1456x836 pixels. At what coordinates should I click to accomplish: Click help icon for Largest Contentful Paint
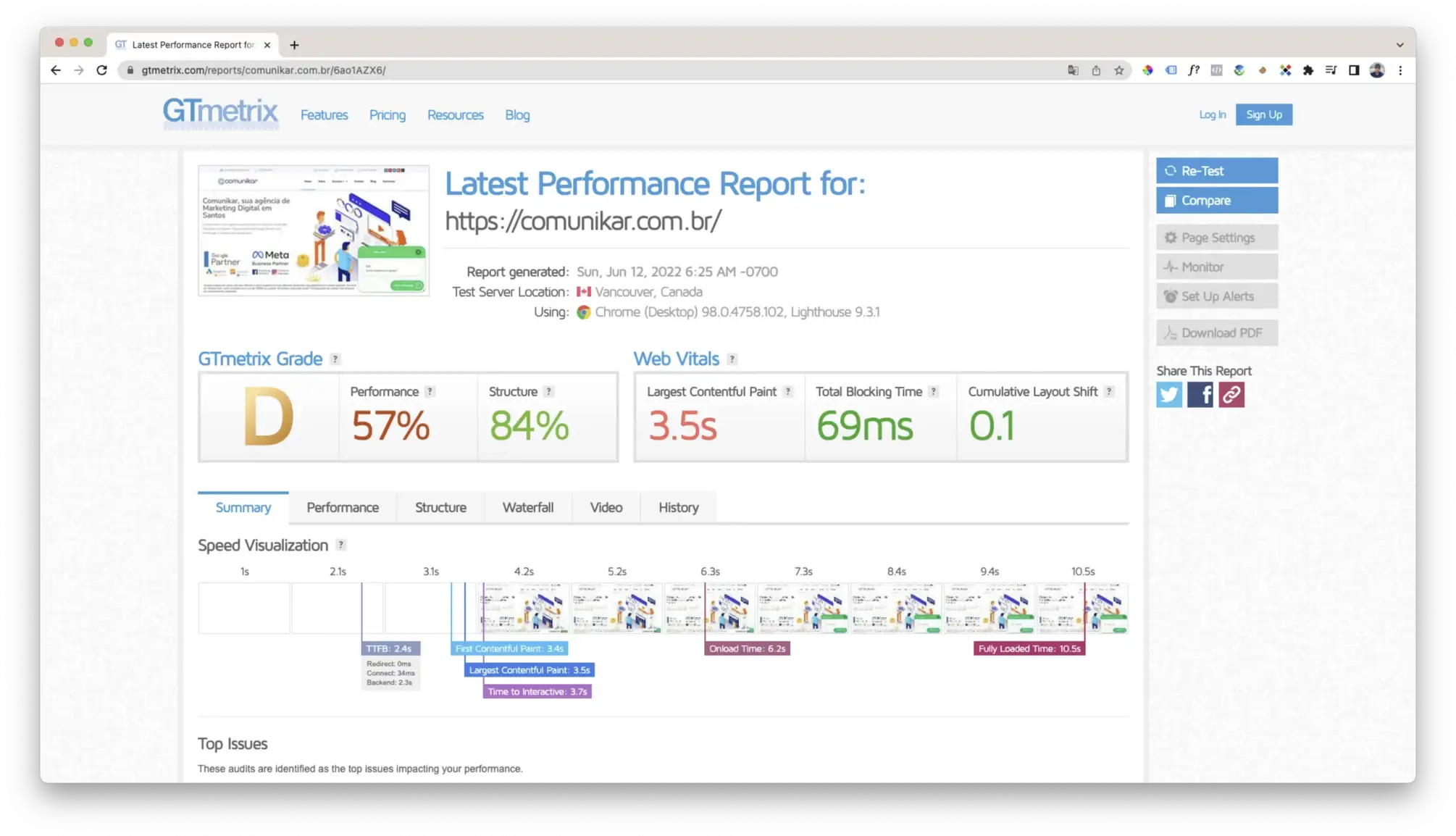click(x=788, y=392)
